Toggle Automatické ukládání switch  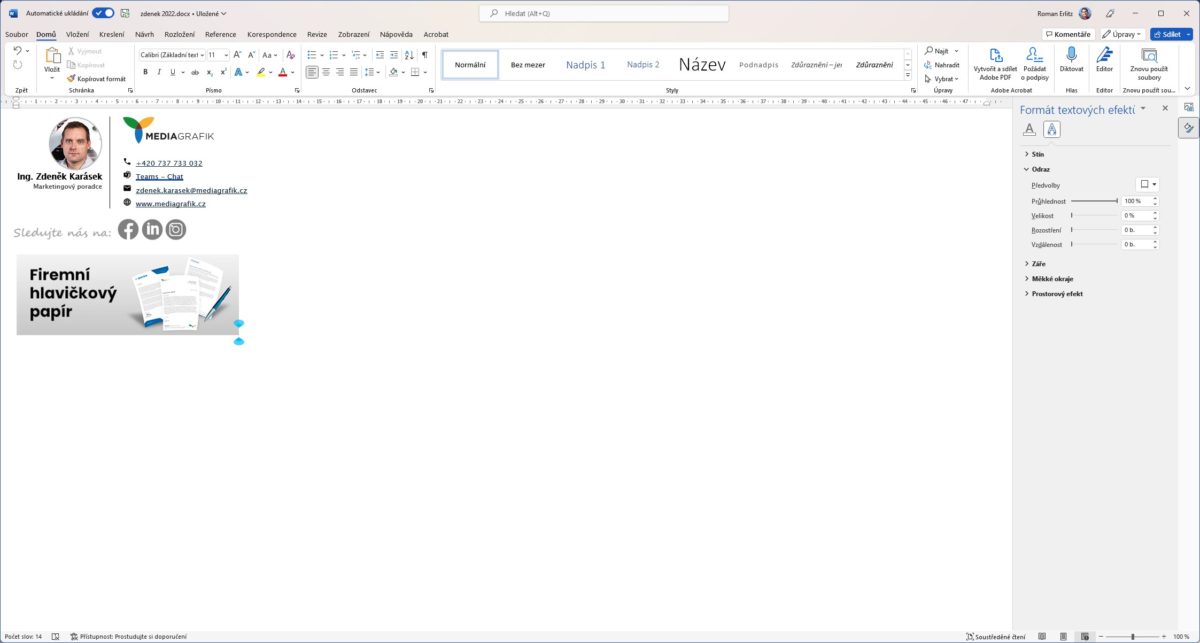pyautogui.click(x=103, y=13)
